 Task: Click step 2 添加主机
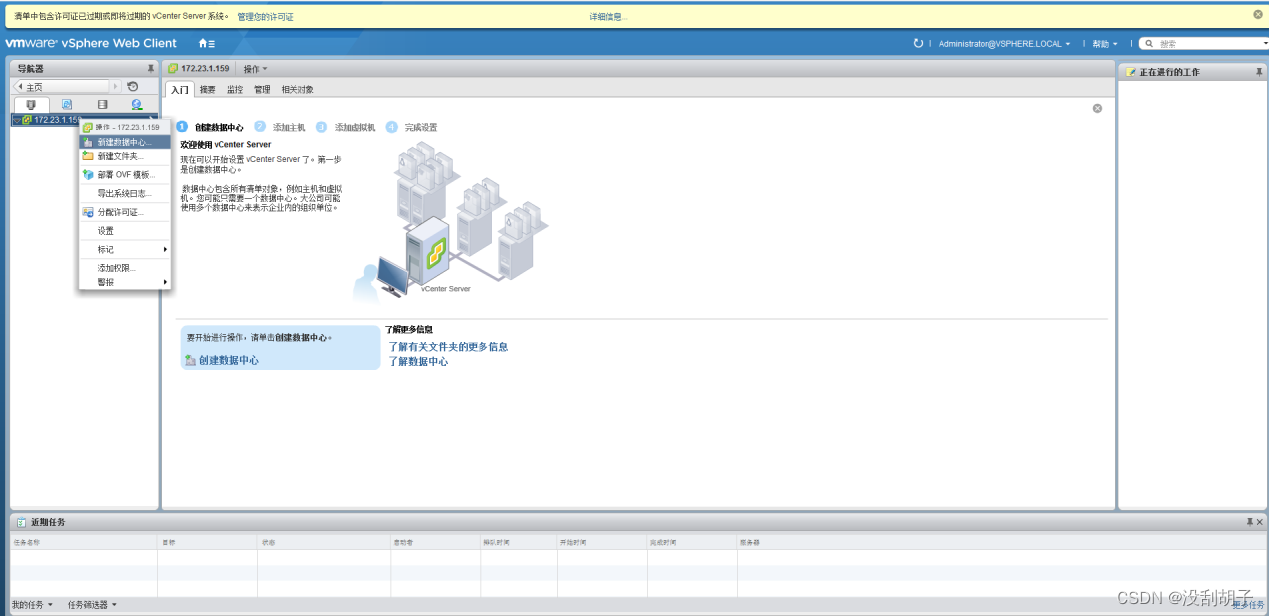[x=280, y=127]
